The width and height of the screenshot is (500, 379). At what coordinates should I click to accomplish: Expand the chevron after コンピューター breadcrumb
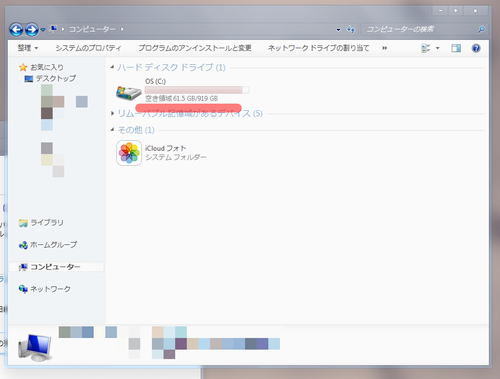tap(122, 29)
